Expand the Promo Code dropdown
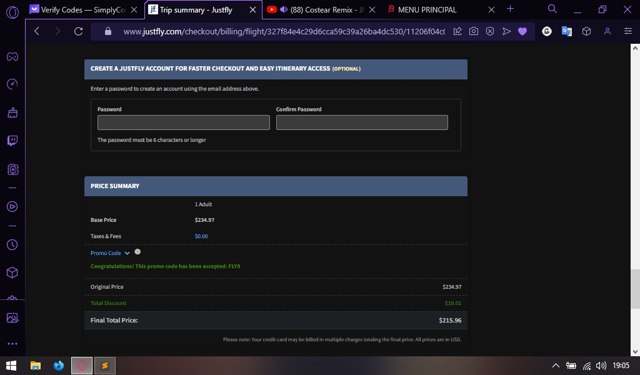This screenshot has width=640, height=375. [110, 253]
